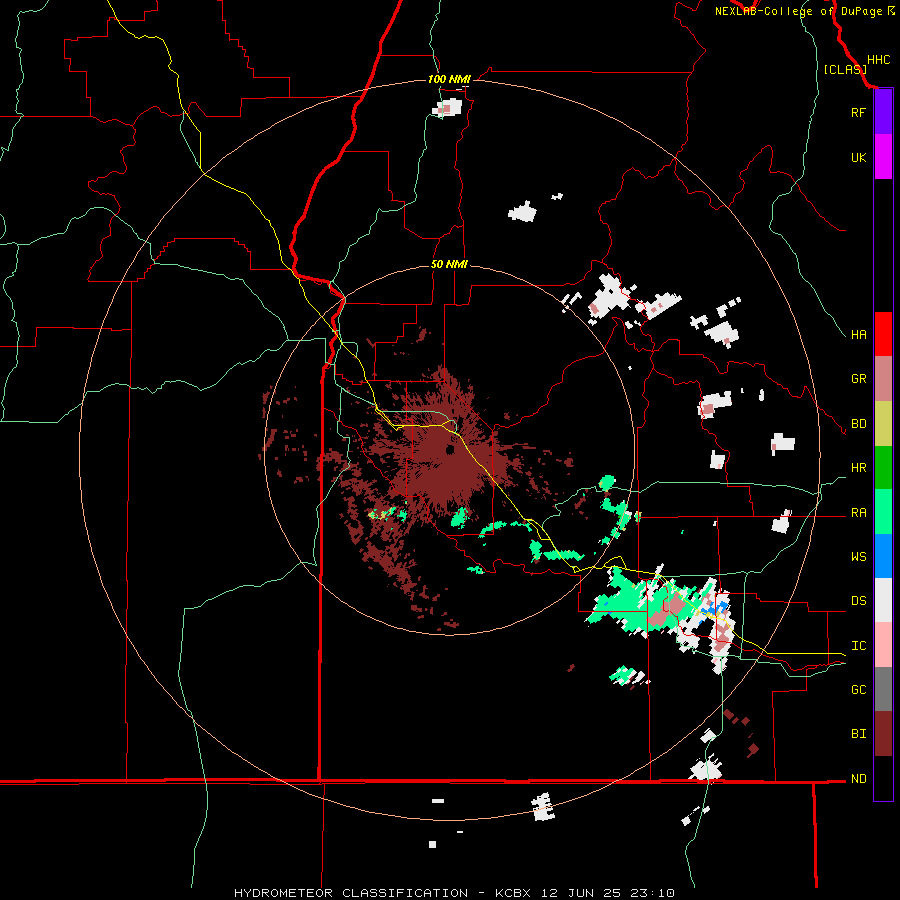Click the BI brown legend swatch
The width and height of the screenshot is (900, 900).
click(x=883, y=734)
